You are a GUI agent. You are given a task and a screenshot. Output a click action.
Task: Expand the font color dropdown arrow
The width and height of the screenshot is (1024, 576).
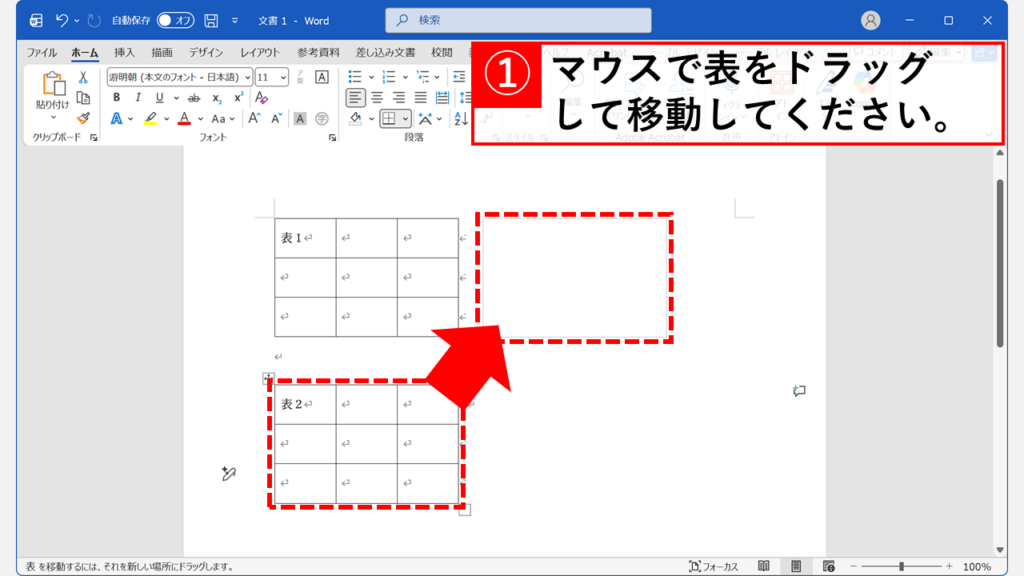click(x=198, y=117)
